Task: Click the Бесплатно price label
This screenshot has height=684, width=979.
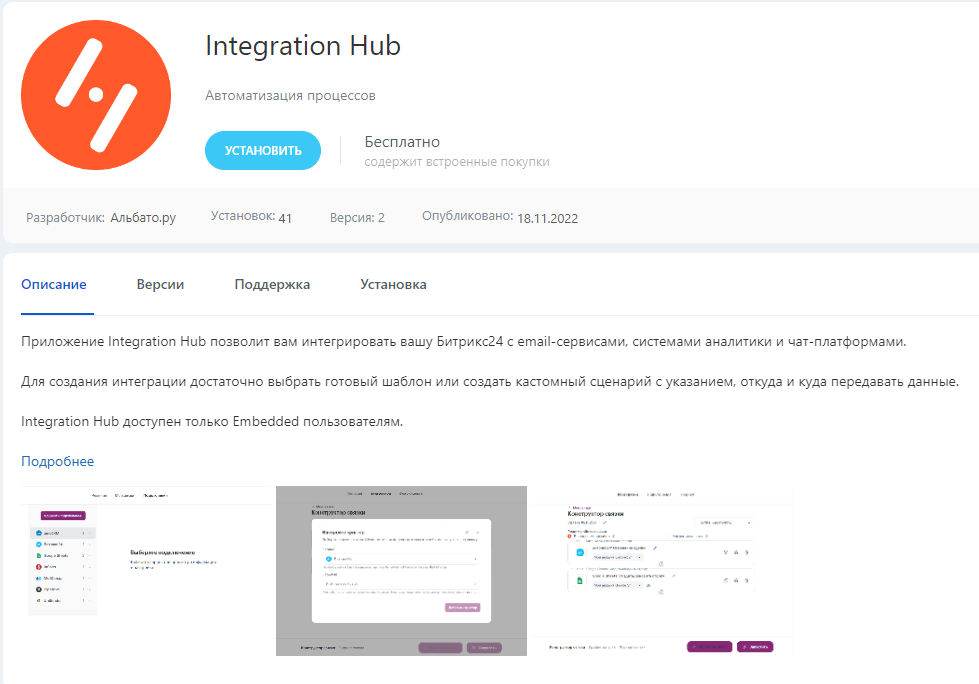Action: coord(402,142)
